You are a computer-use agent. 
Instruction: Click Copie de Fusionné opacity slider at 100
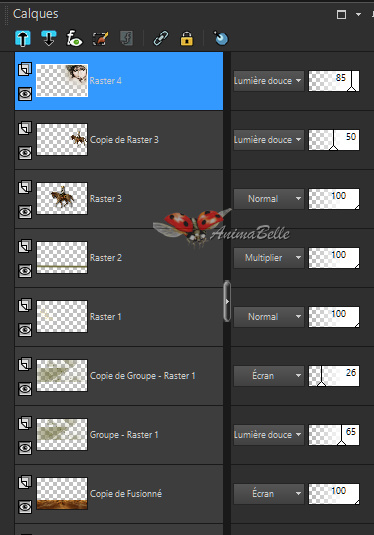click(x=334, y=494)
